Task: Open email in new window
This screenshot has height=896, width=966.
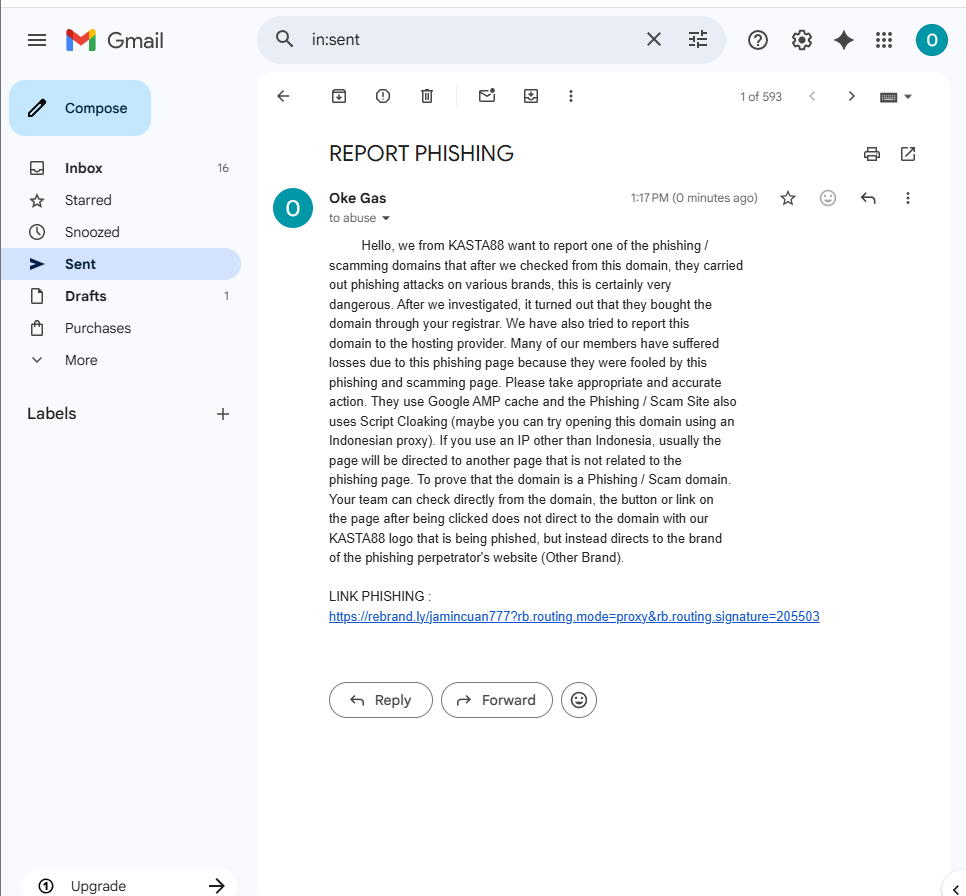Action: pos(907,153)
